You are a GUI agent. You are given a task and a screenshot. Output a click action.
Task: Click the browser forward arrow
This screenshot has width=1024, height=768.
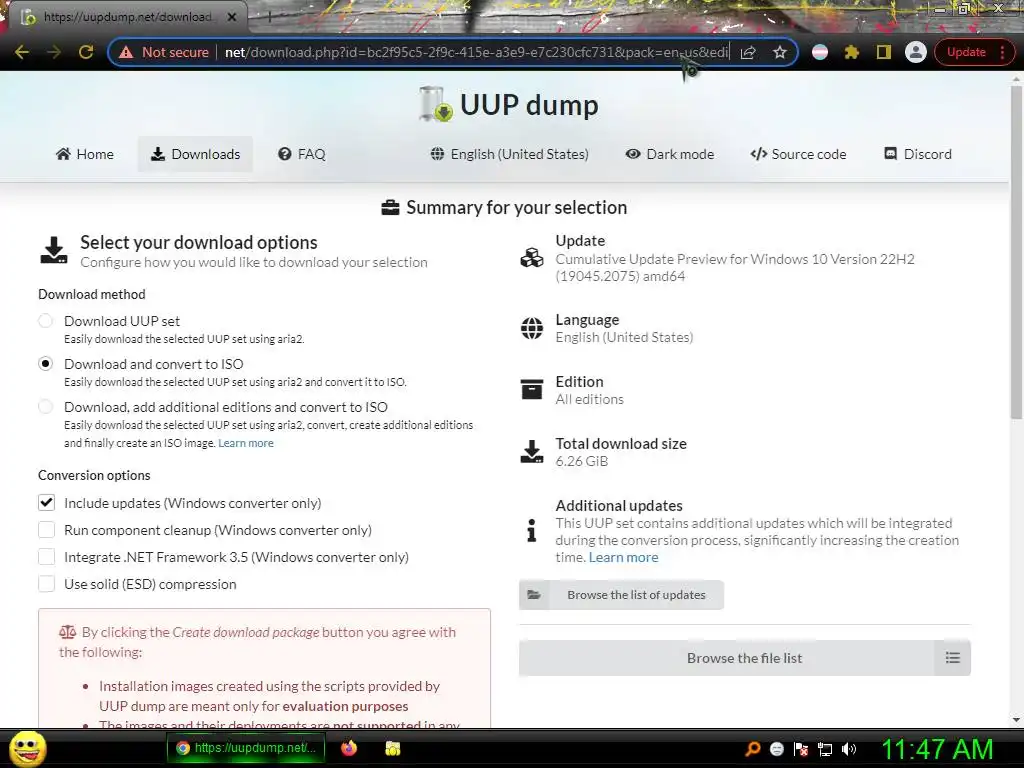(54, 52)
